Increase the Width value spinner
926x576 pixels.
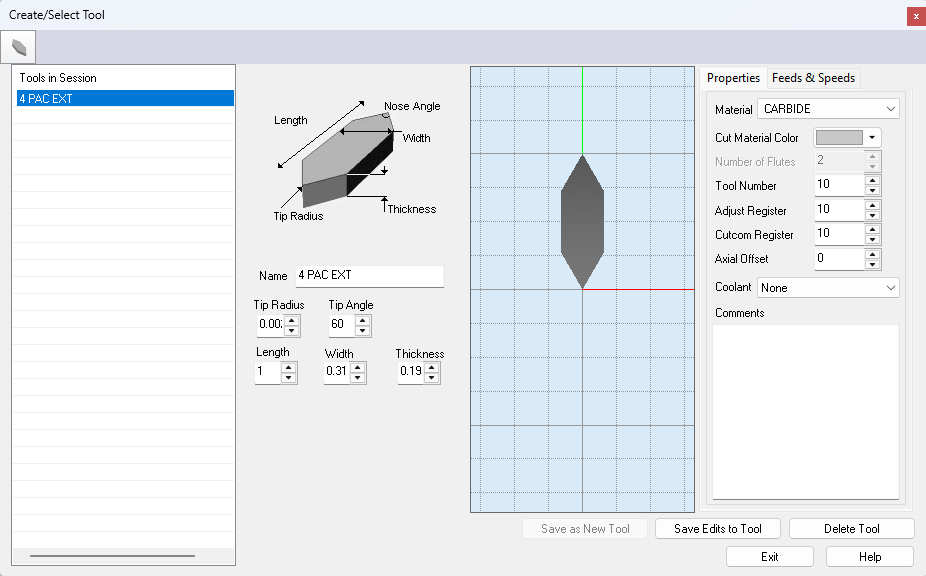coord(358,367)
